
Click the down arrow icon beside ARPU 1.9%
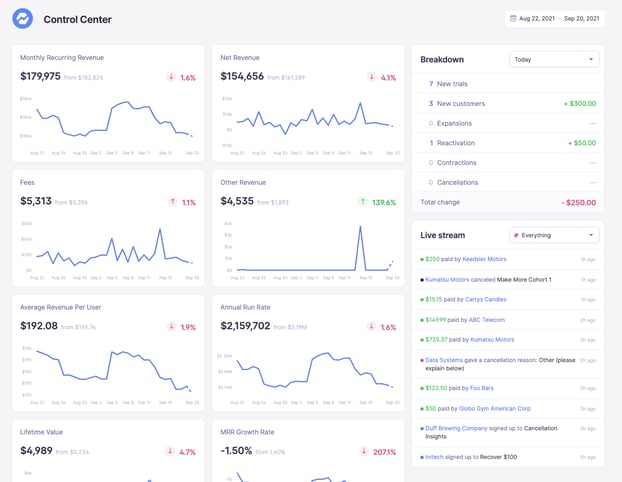pos(171,326)
